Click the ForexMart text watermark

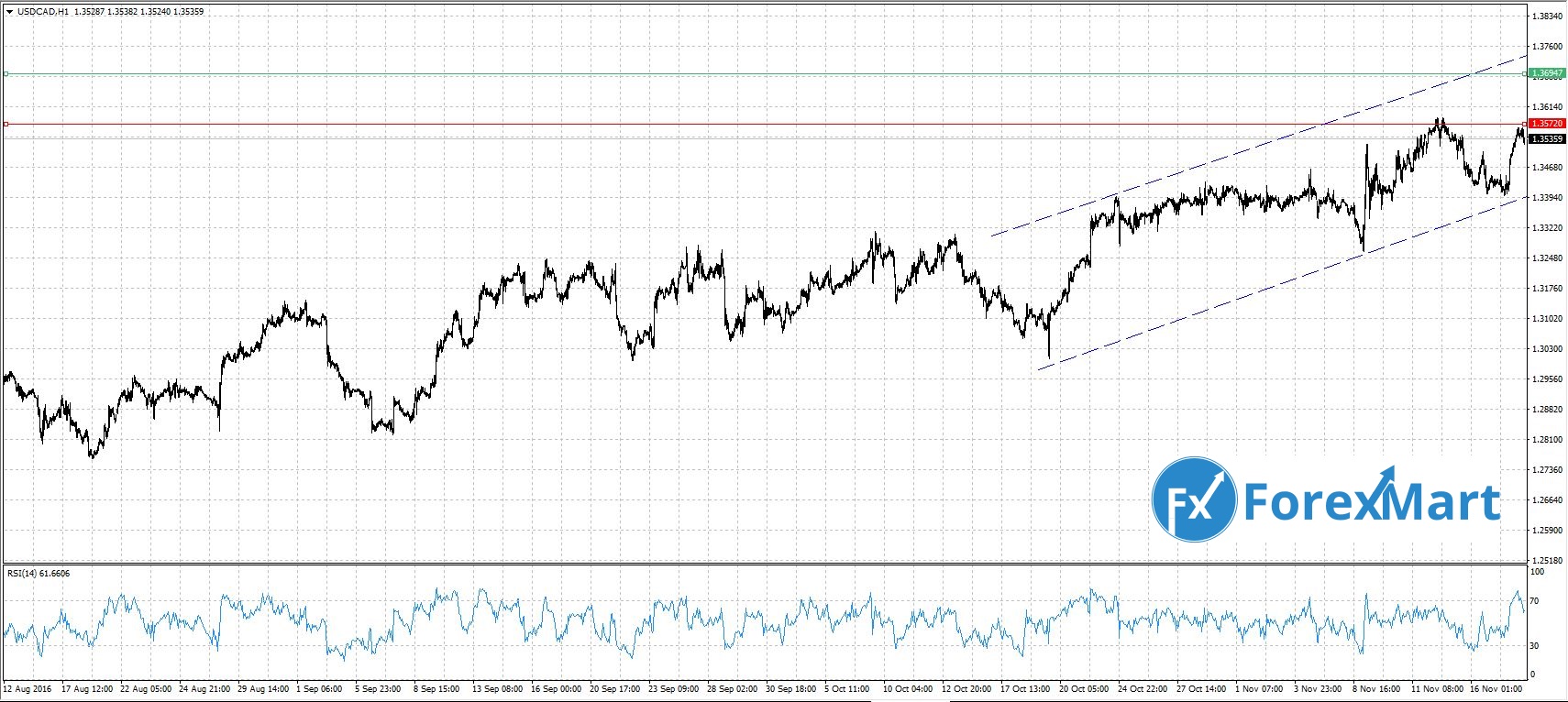point(1371,501)
